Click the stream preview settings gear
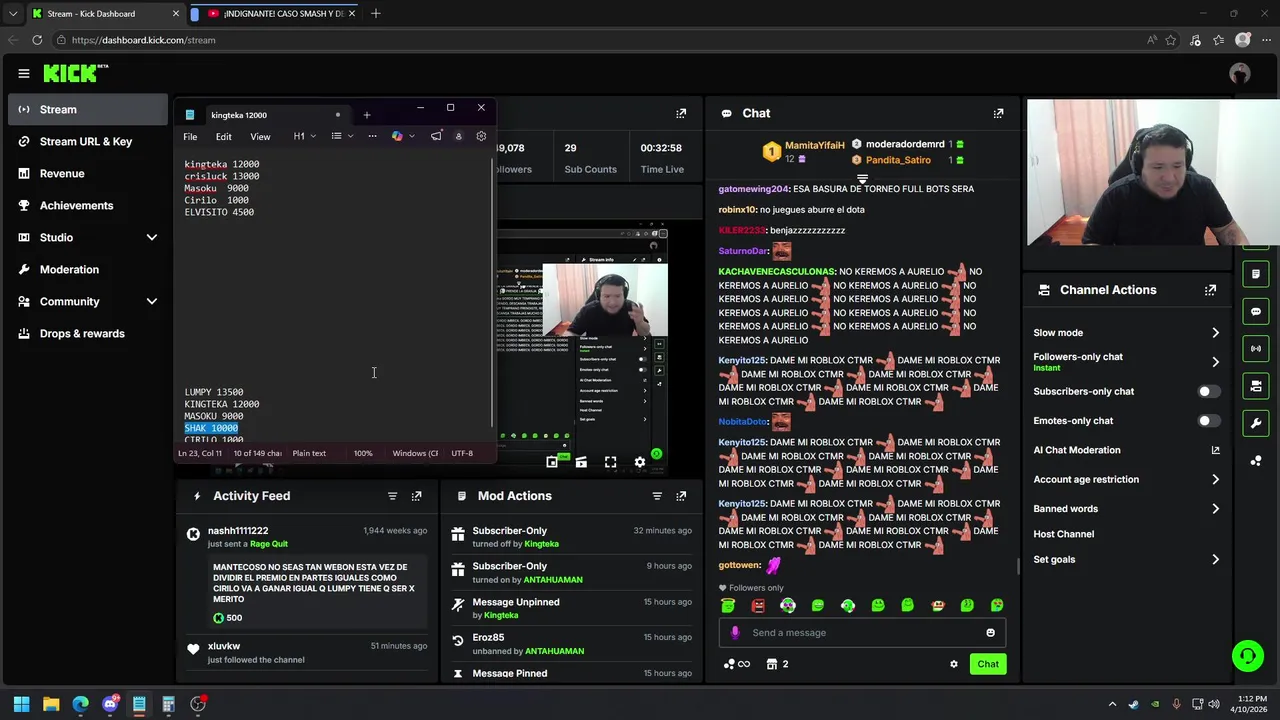Image resolution: width=1280 pixels, height=720 pixels. (x=640, y=462)
